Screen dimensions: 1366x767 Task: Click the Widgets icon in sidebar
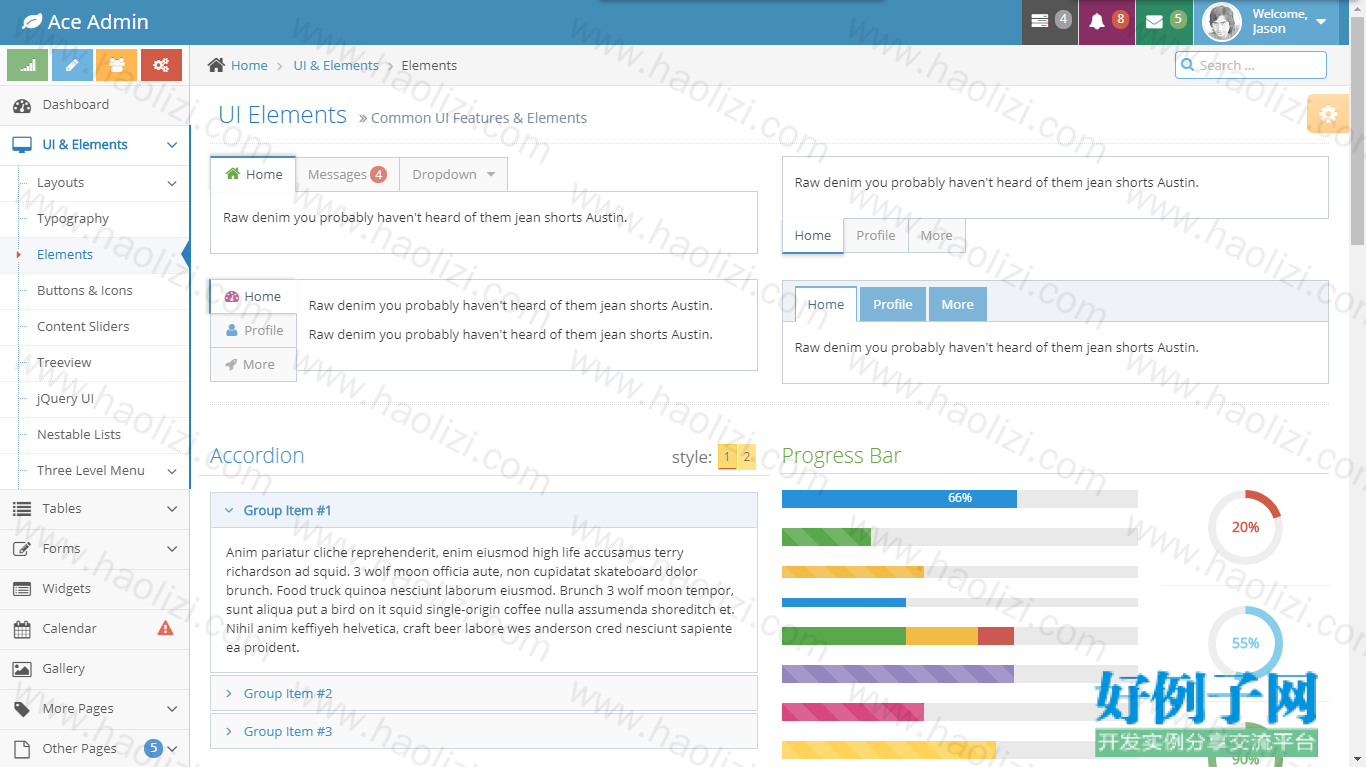22,589
